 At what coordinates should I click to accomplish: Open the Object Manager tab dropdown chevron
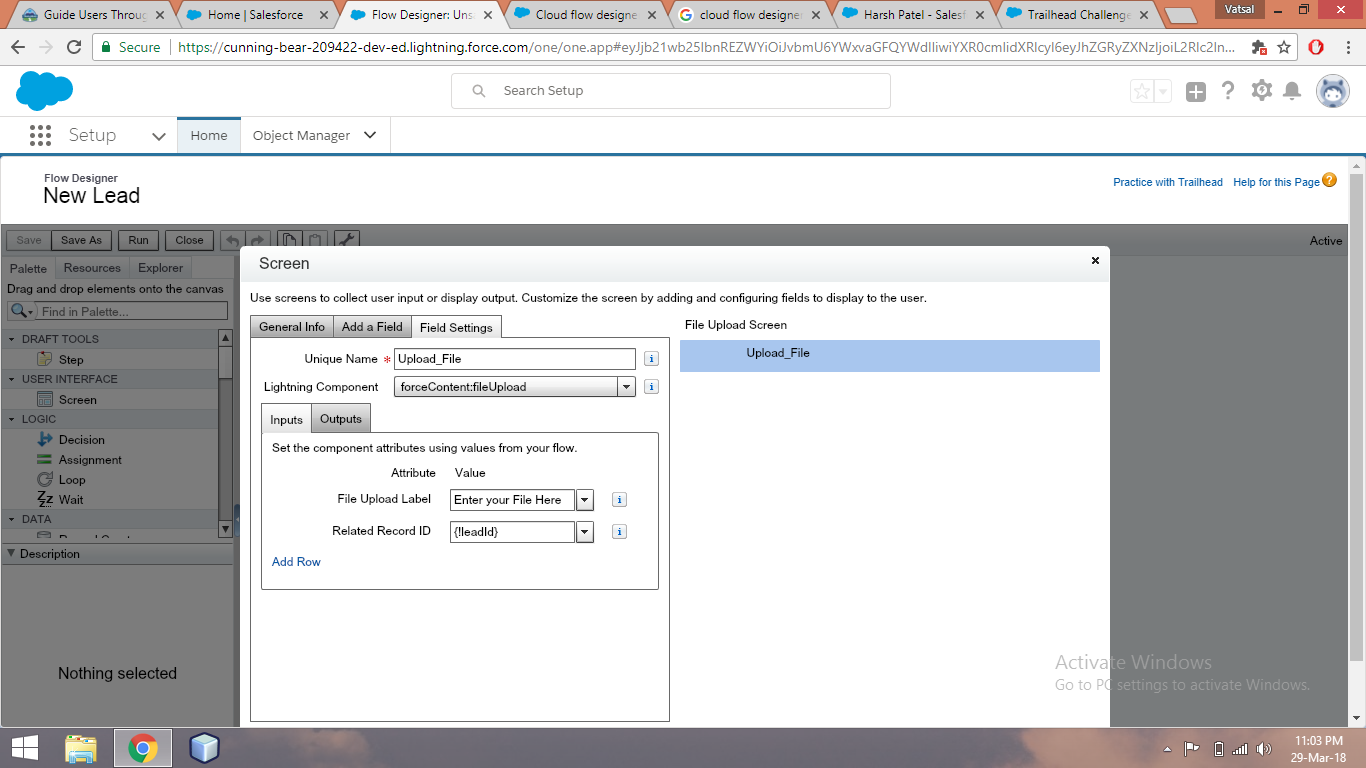[370, 135]
